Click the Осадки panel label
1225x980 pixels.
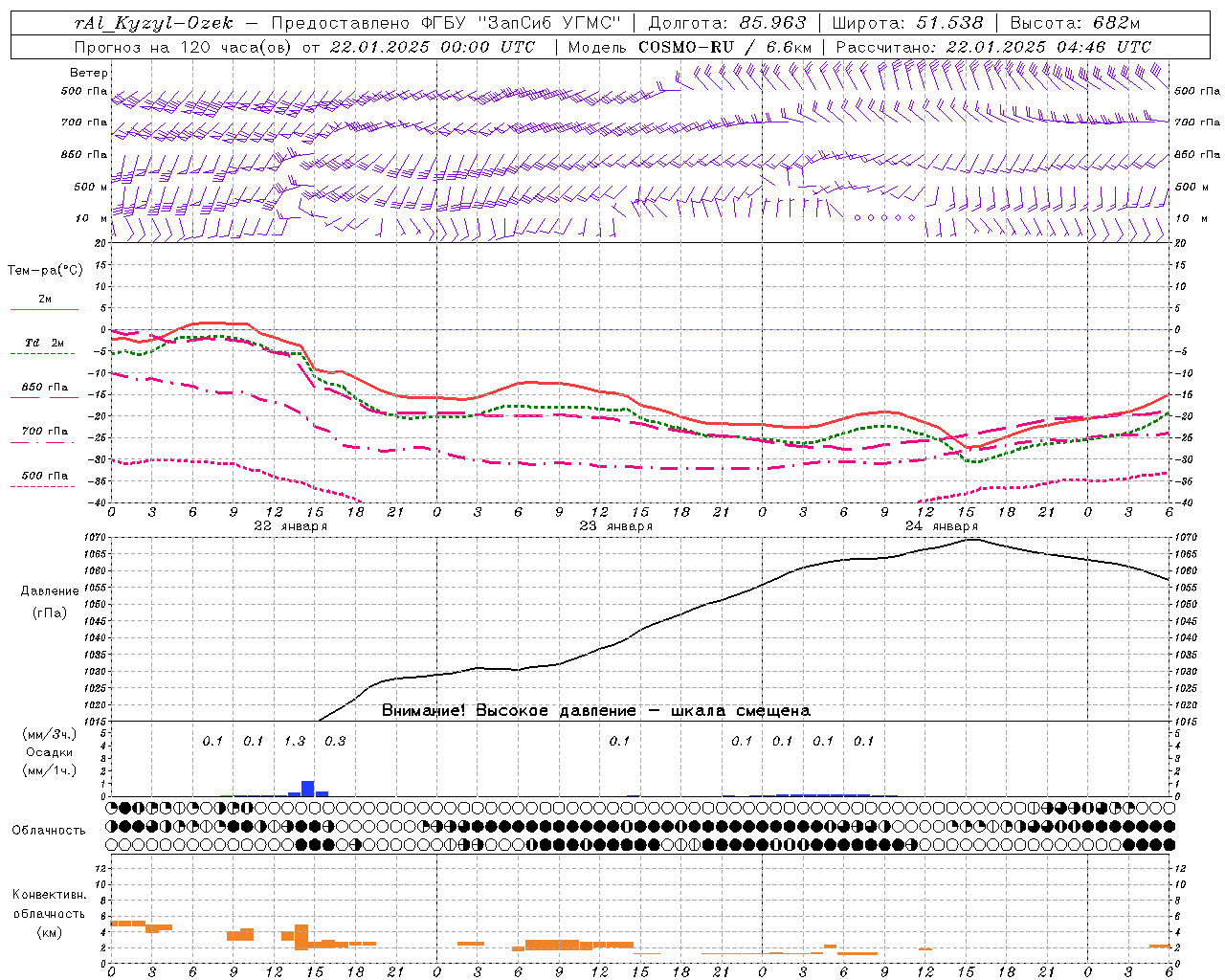coord(50,752)
